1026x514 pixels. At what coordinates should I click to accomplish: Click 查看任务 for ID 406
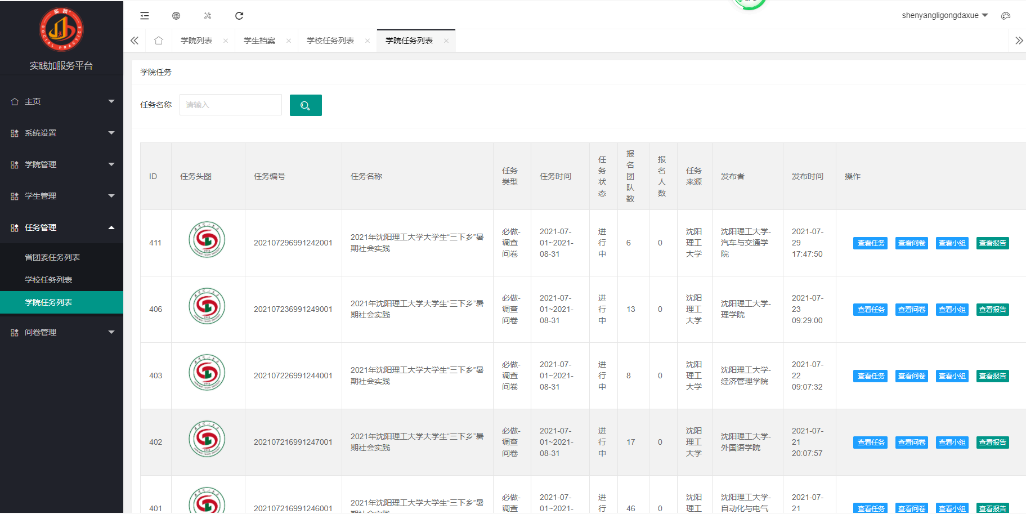(x=870, y=310)
